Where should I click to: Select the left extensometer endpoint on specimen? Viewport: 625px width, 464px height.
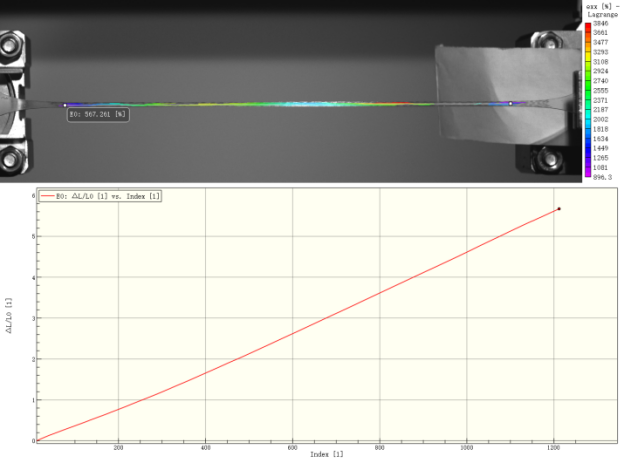(x=65, y=104)
